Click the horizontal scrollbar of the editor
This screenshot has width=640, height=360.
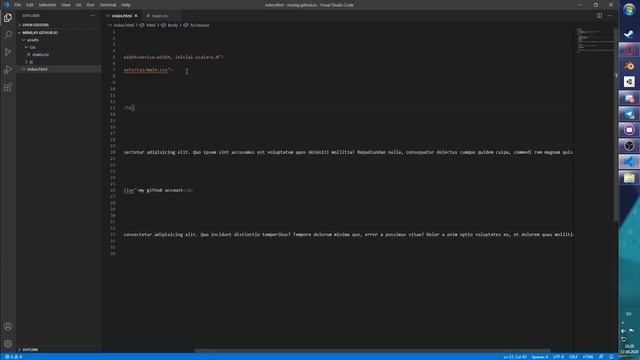click(372, 351)
